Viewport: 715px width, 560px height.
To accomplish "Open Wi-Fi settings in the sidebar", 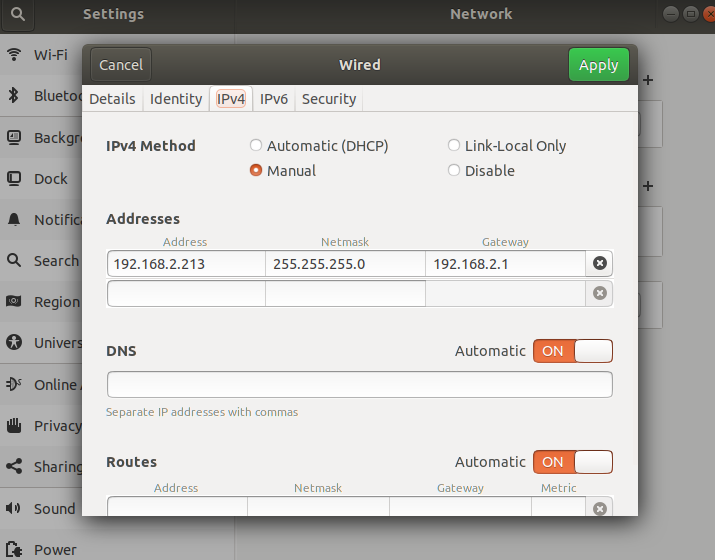I will 41,55.
